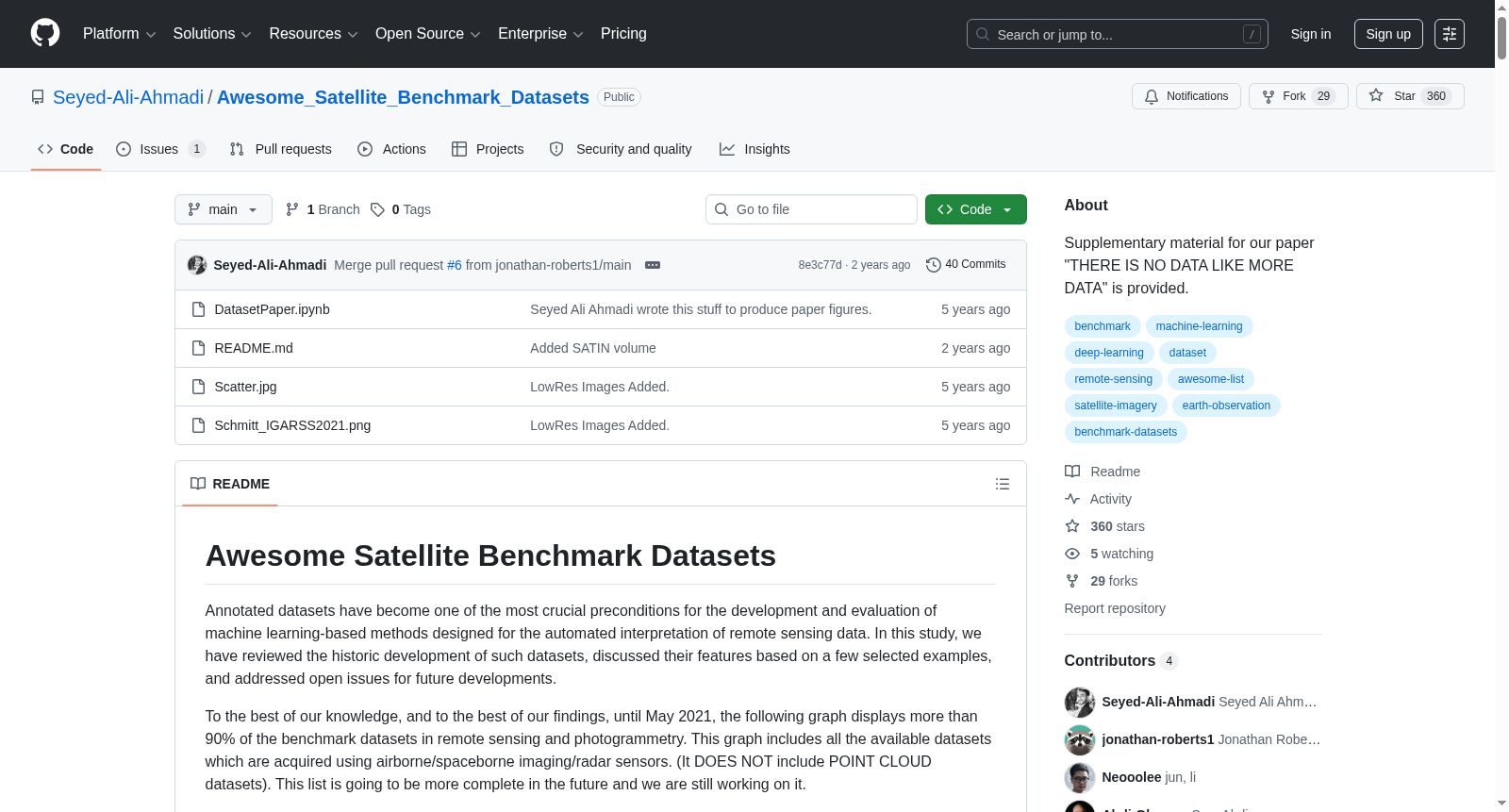View the 5 watching link

pos(1109,554)
